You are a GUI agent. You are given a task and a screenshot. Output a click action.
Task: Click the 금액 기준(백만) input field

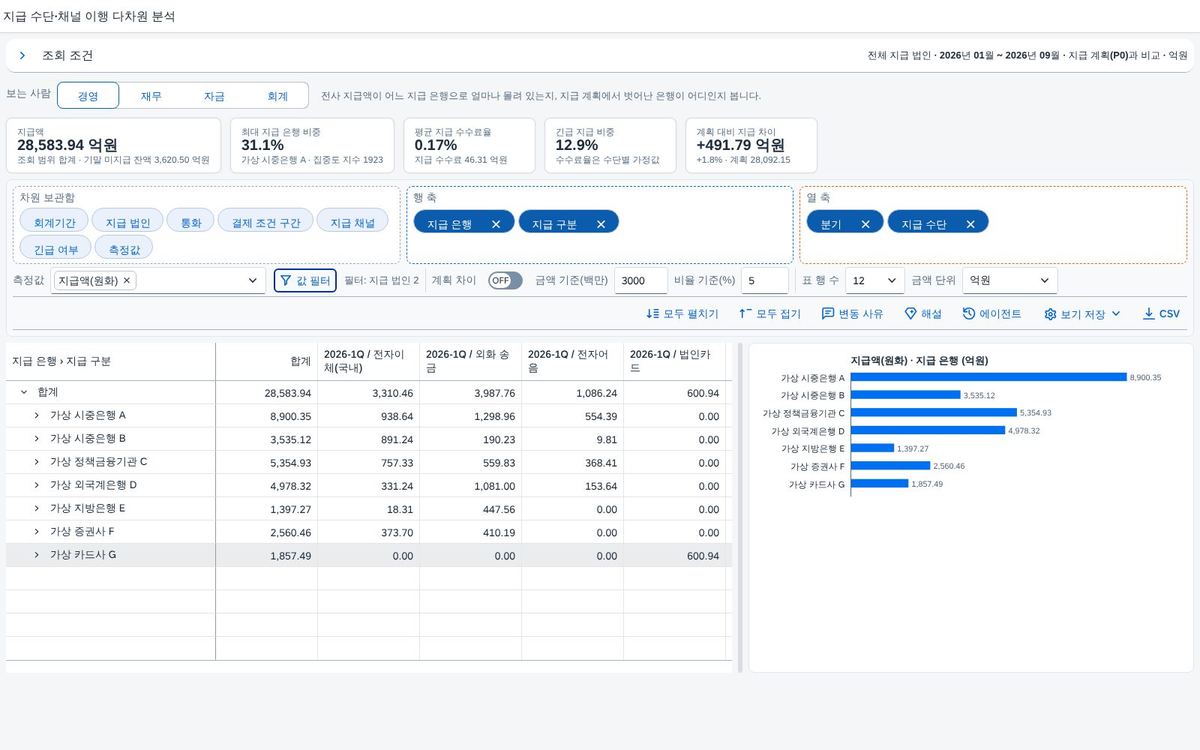(x=641, y=281)
